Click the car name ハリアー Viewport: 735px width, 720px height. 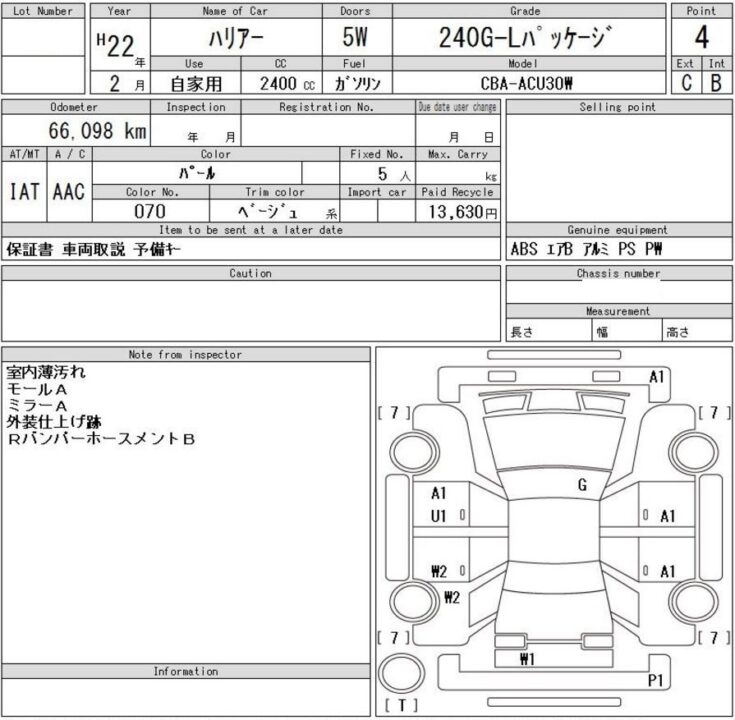(236, 38)
